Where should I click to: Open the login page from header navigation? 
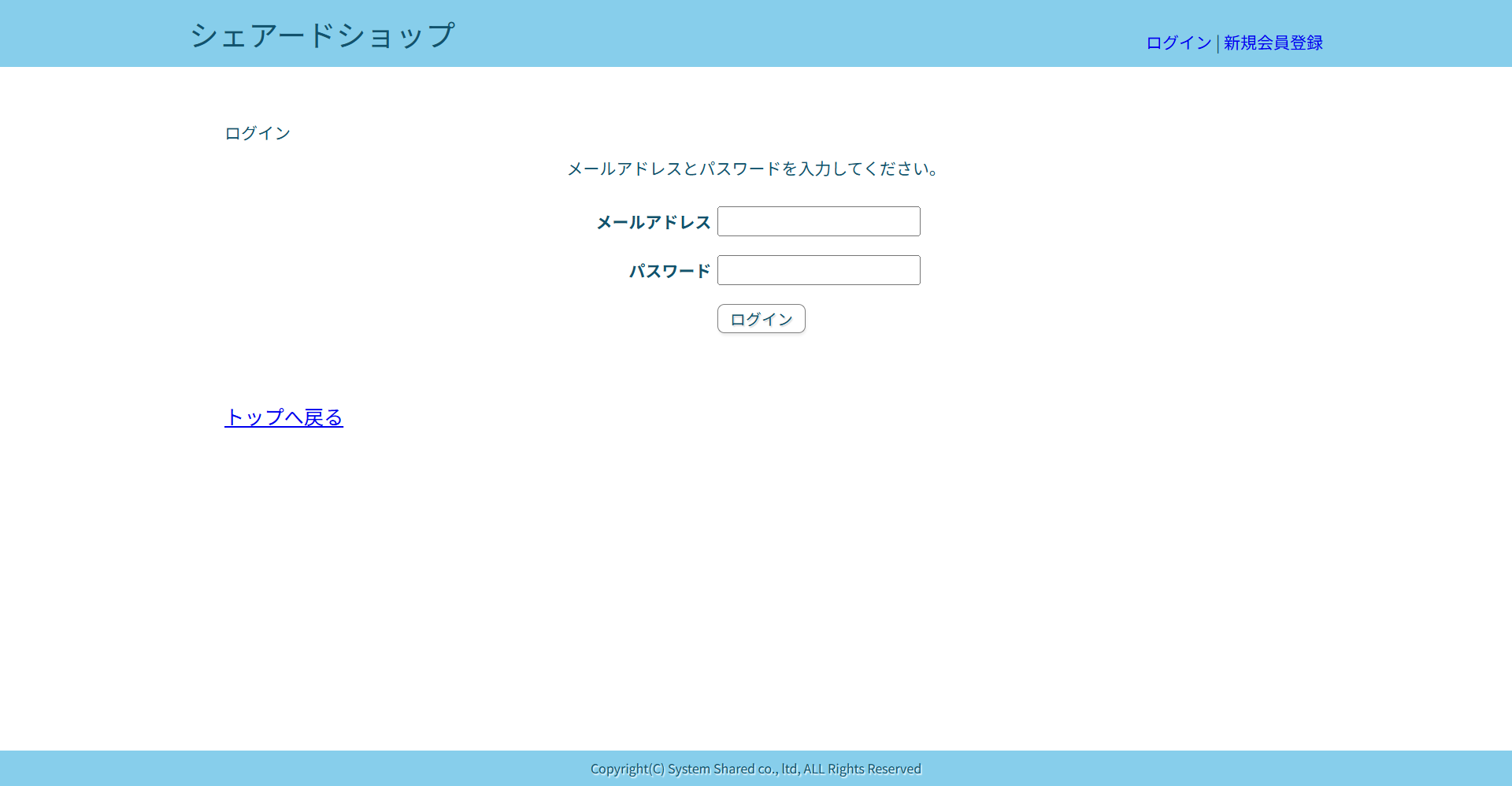click(1177, 43)
